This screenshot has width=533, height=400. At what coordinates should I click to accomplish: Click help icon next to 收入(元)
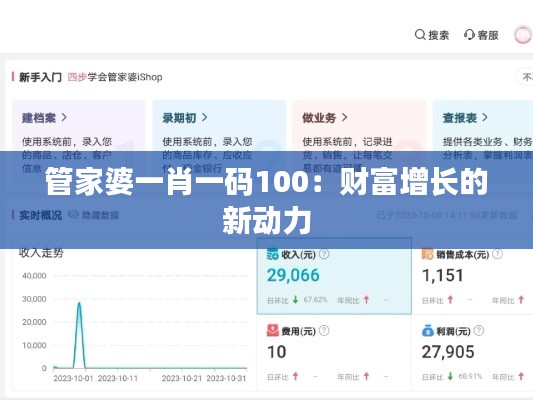324,254
